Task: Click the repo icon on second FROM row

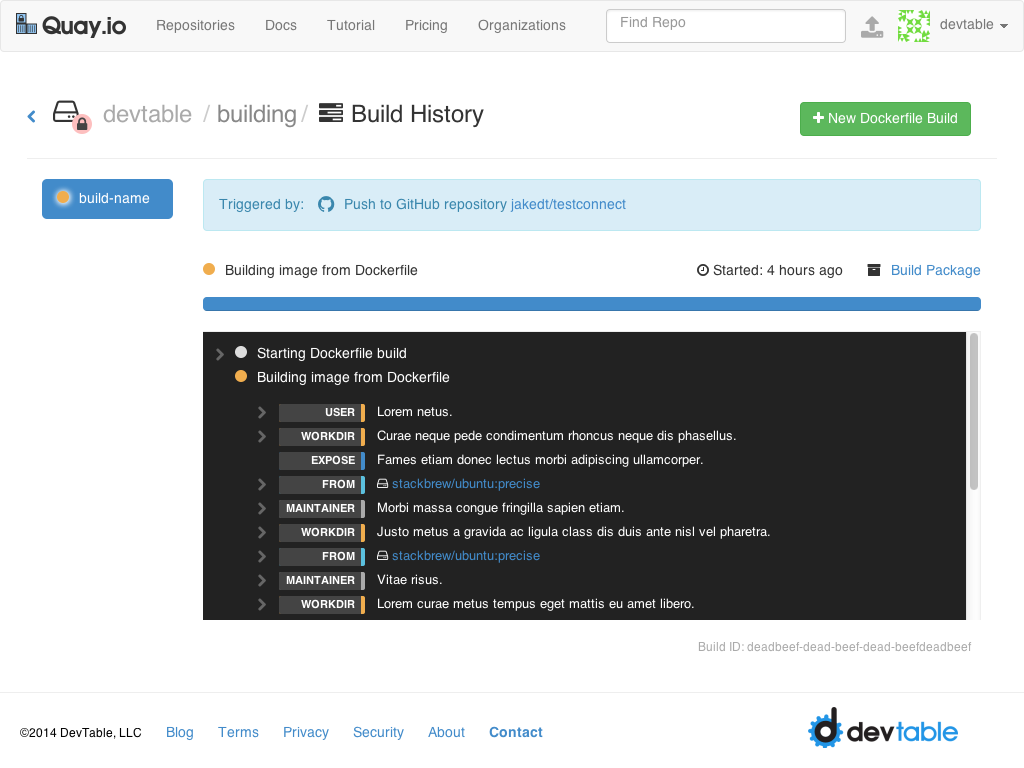Action: pos(383,556)
